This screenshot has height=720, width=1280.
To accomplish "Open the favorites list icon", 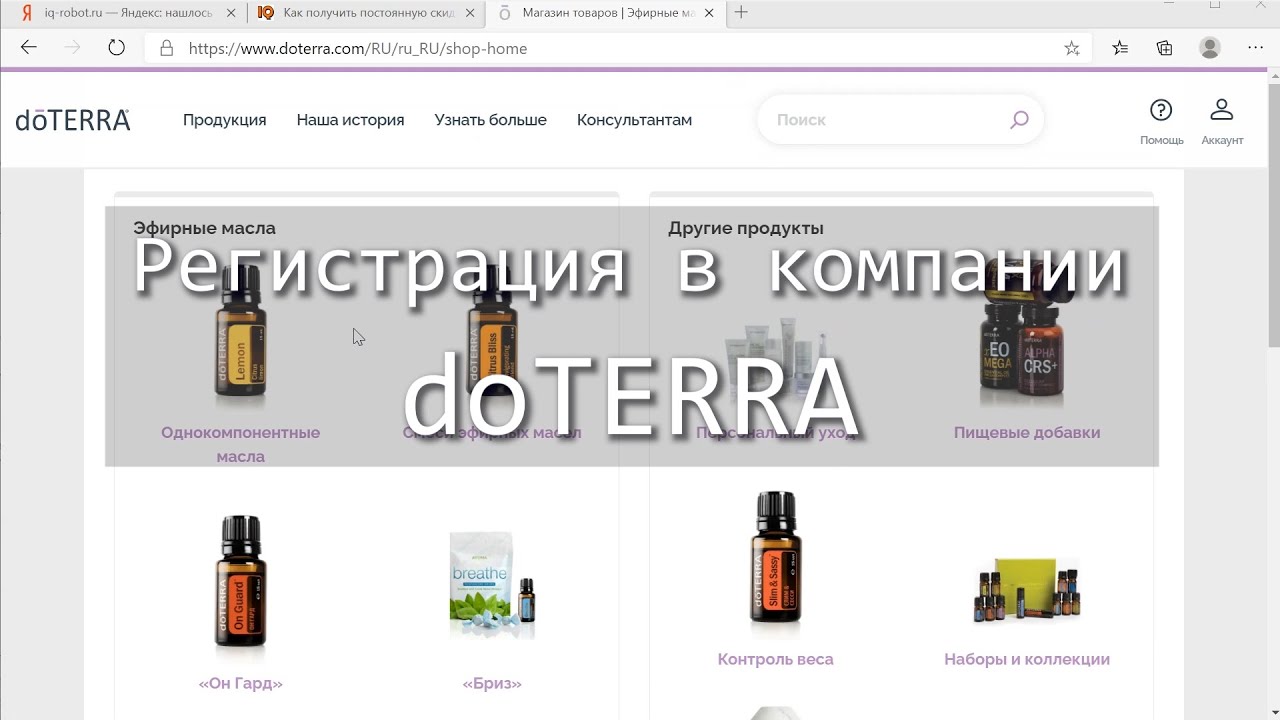I will coord(1120,48).
